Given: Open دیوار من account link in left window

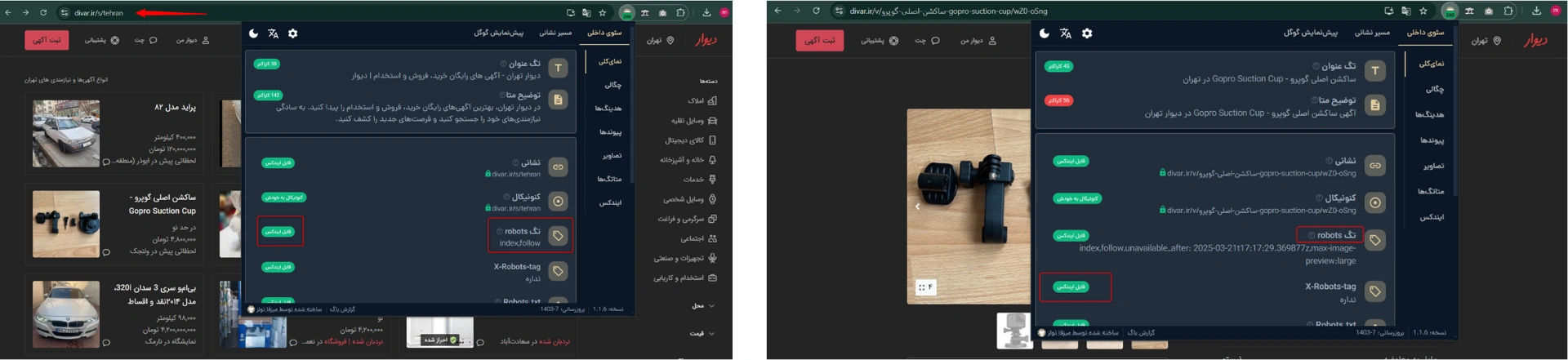Looking at the screenshot, I should pyautogui.click(x=193, y=40).
